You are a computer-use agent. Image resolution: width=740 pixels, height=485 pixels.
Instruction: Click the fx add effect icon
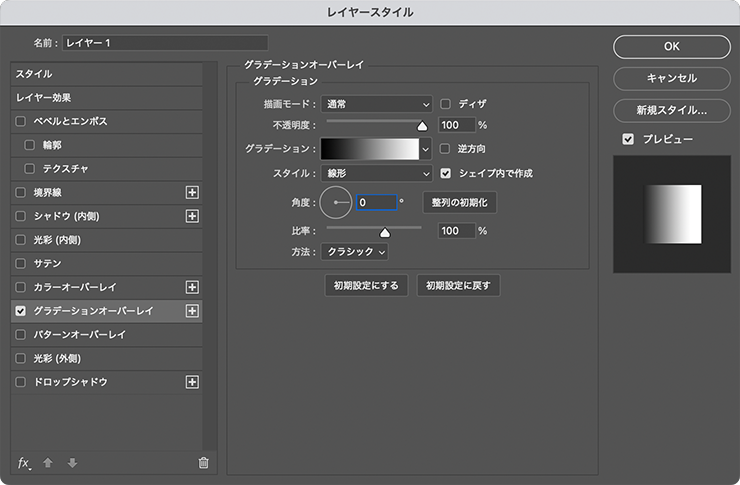point(25,462)
